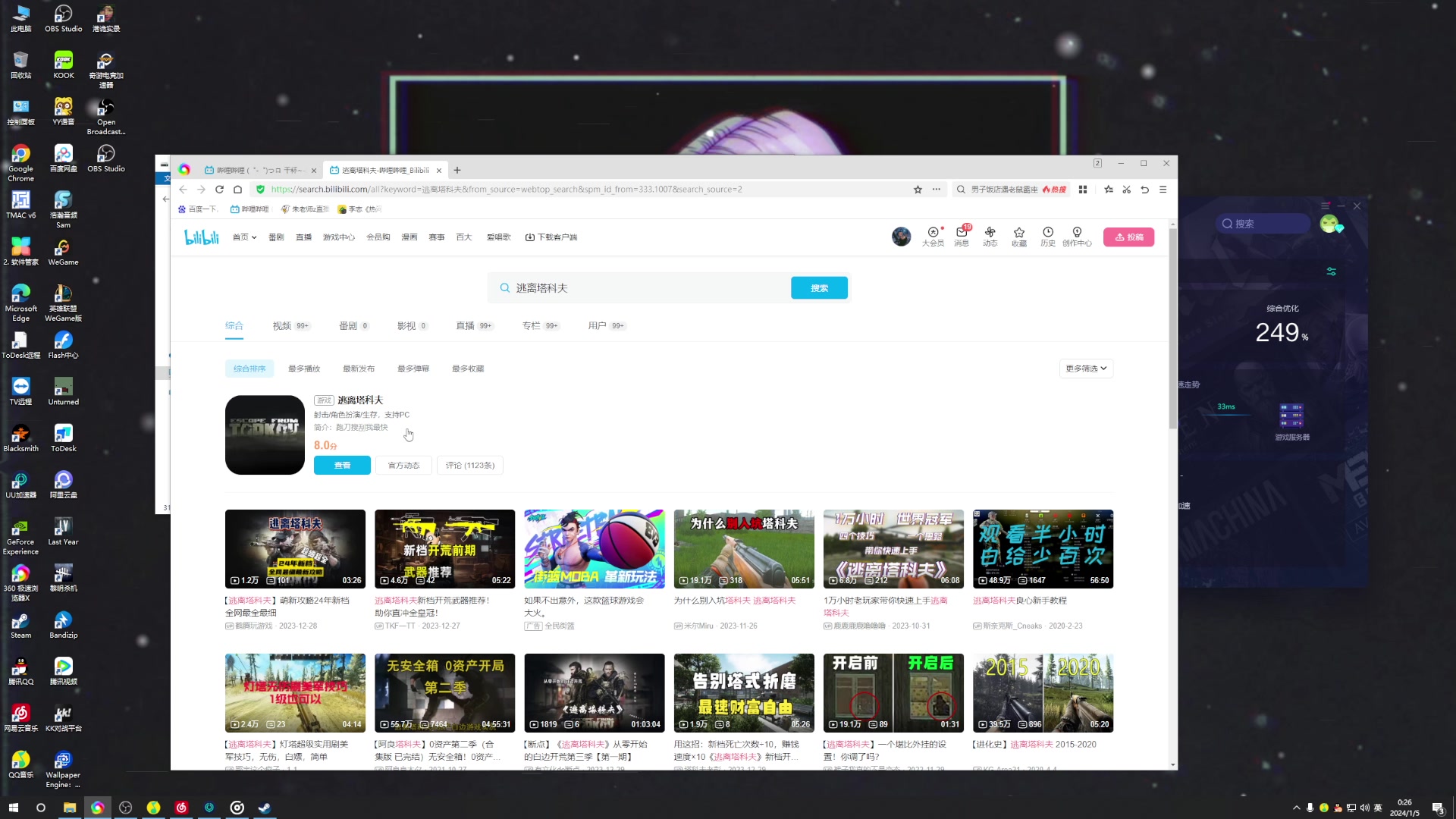The width and height of the screenshot is (1456, 819).
Task: Click the browser home icon
Action: [x=237, y=190]
